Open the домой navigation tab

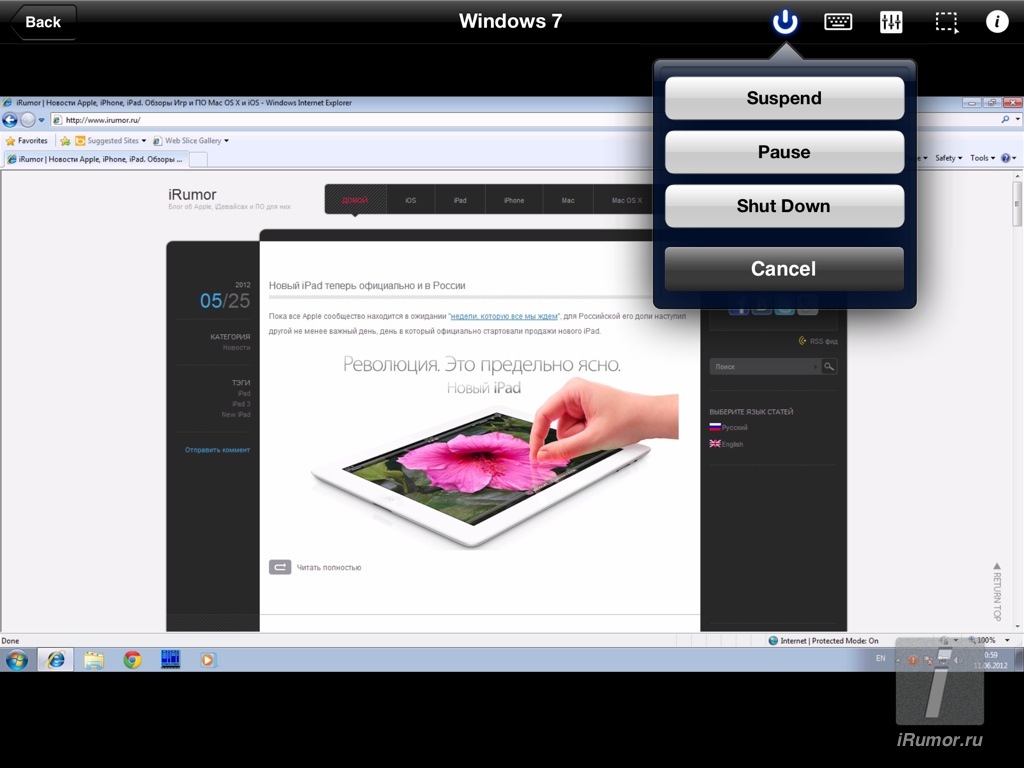click(x=355, y=200)
